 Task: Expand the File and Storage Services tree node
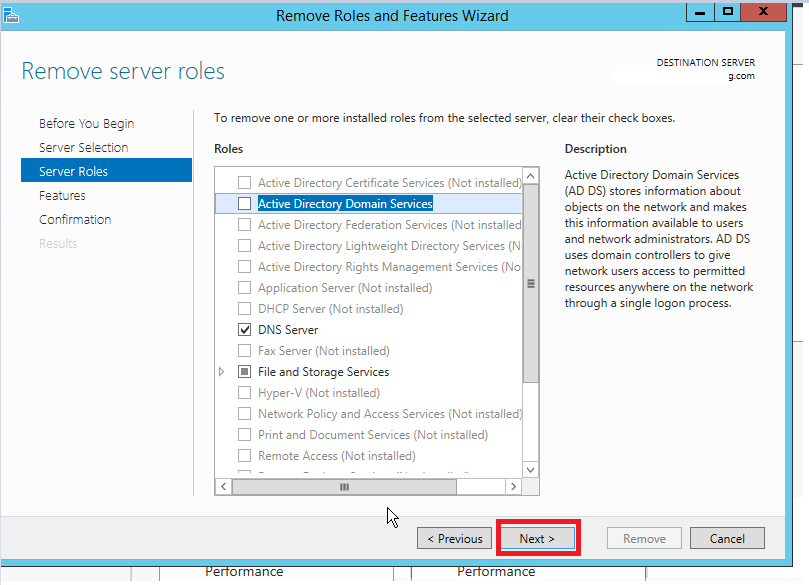221,371
